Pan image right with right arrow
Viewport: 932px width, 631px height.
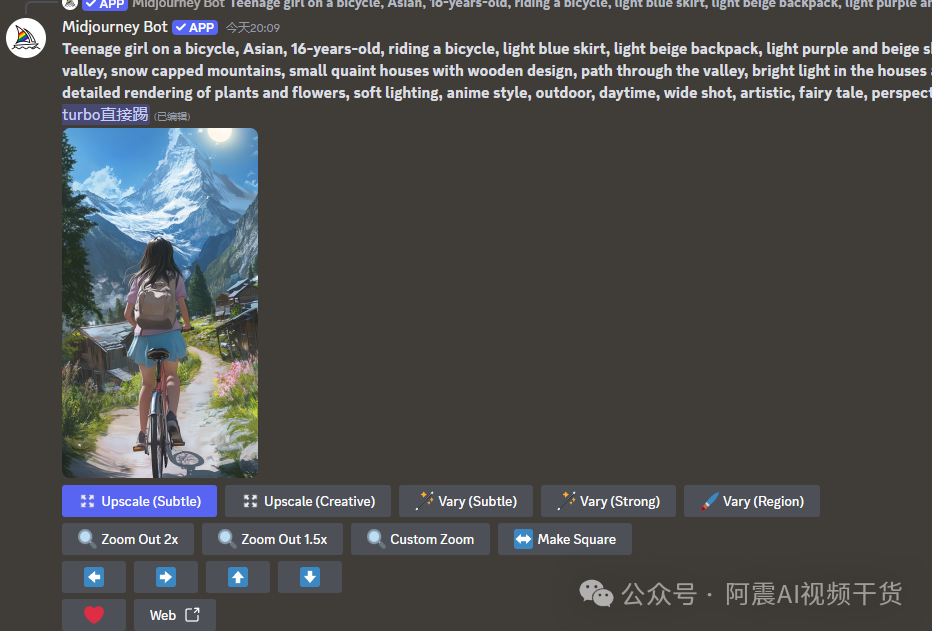tap(166, 577)
